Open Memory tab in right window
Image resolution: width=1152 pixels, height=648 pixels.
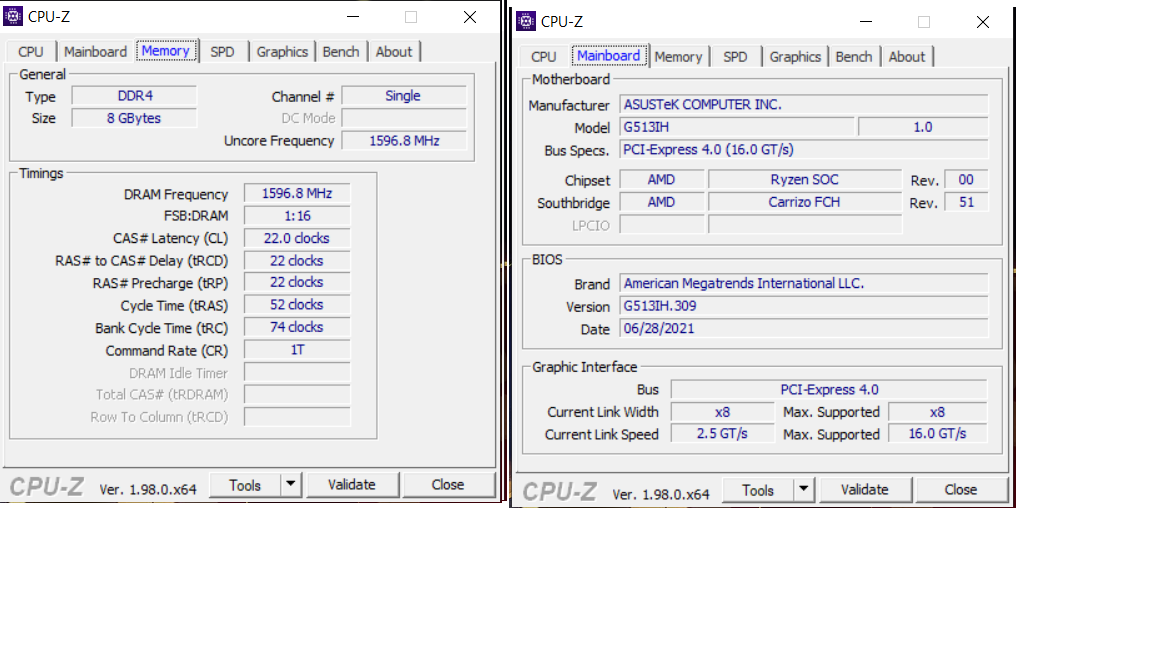click(x=678, y=57)
